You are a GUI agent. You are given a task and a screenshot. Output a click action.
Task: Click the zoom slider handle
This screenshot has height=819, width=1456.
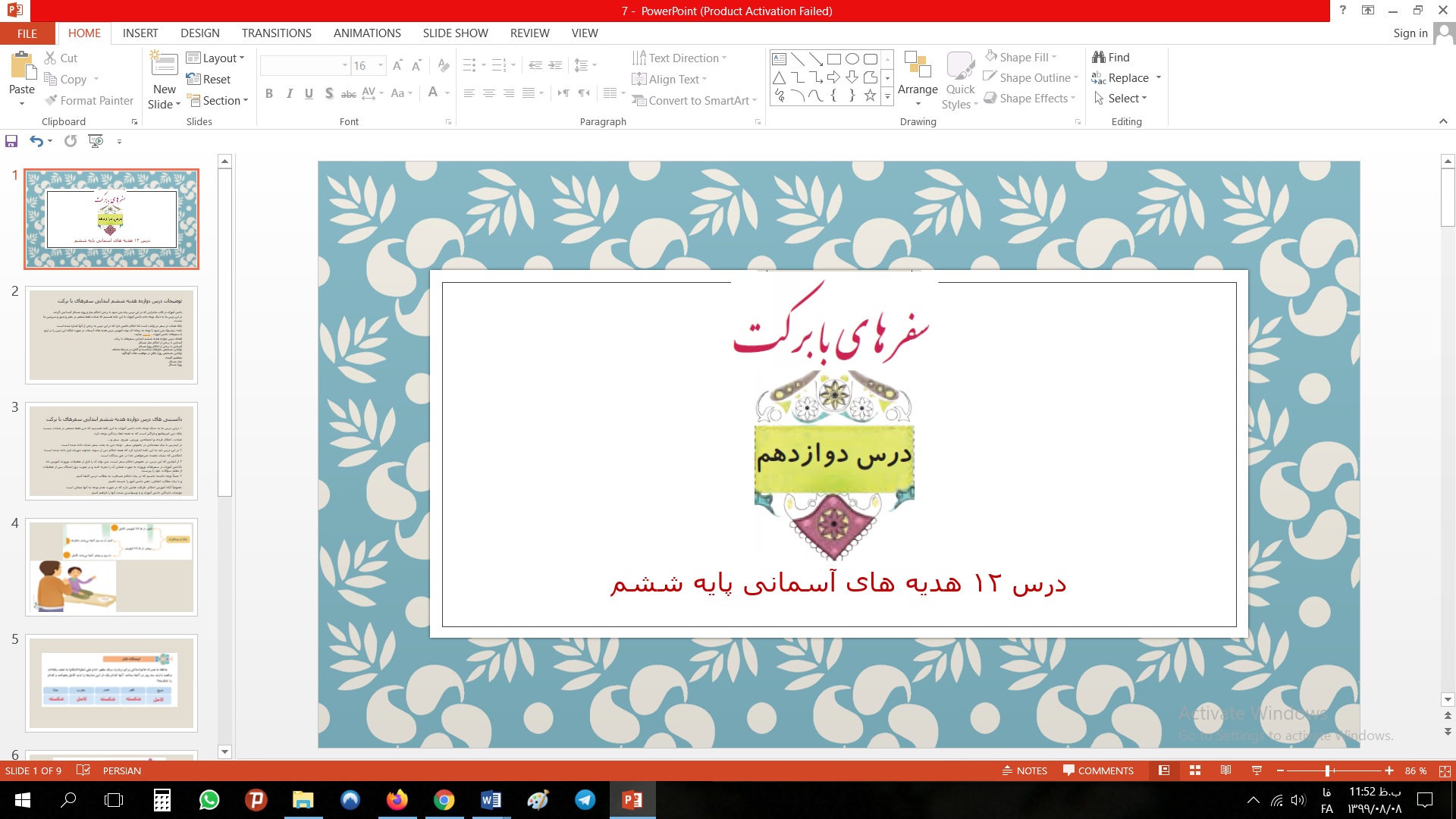click(x=1327, y=770)
